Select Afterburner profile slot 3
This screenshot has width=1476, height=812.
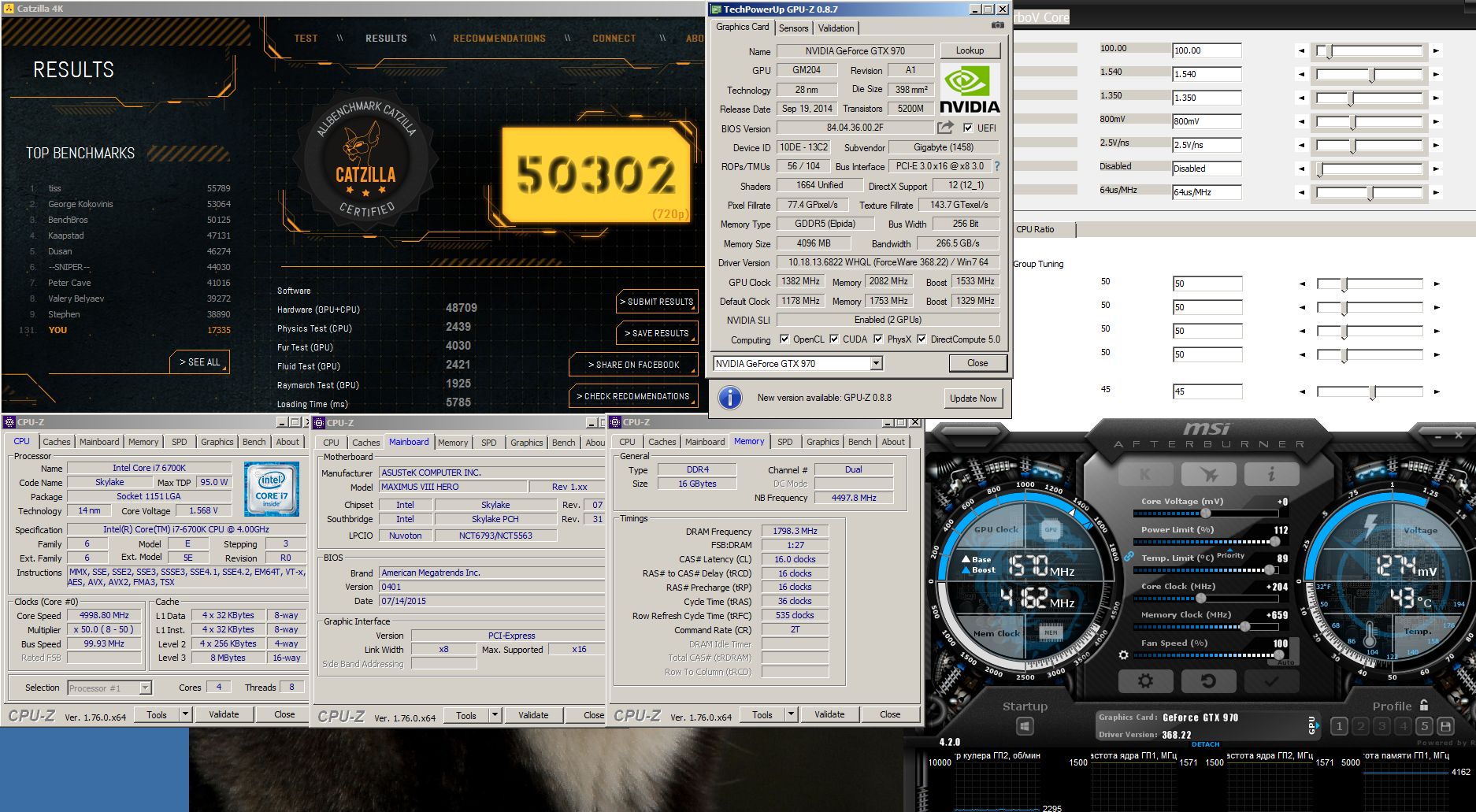[x=1381, y=726]
